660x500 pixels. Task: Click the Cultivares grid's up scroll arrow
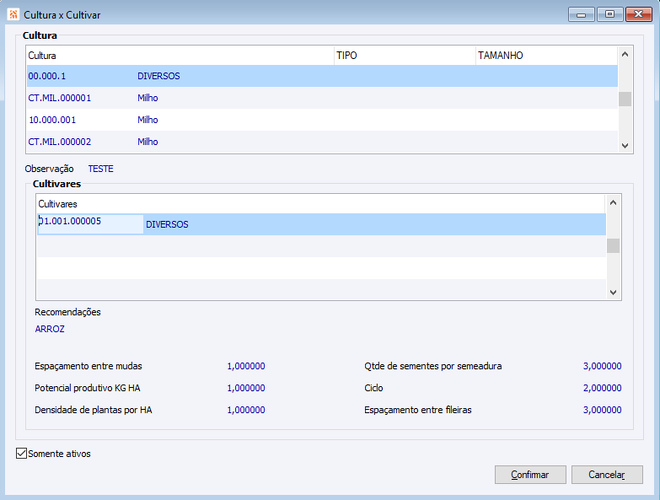(x=613, y=203)
